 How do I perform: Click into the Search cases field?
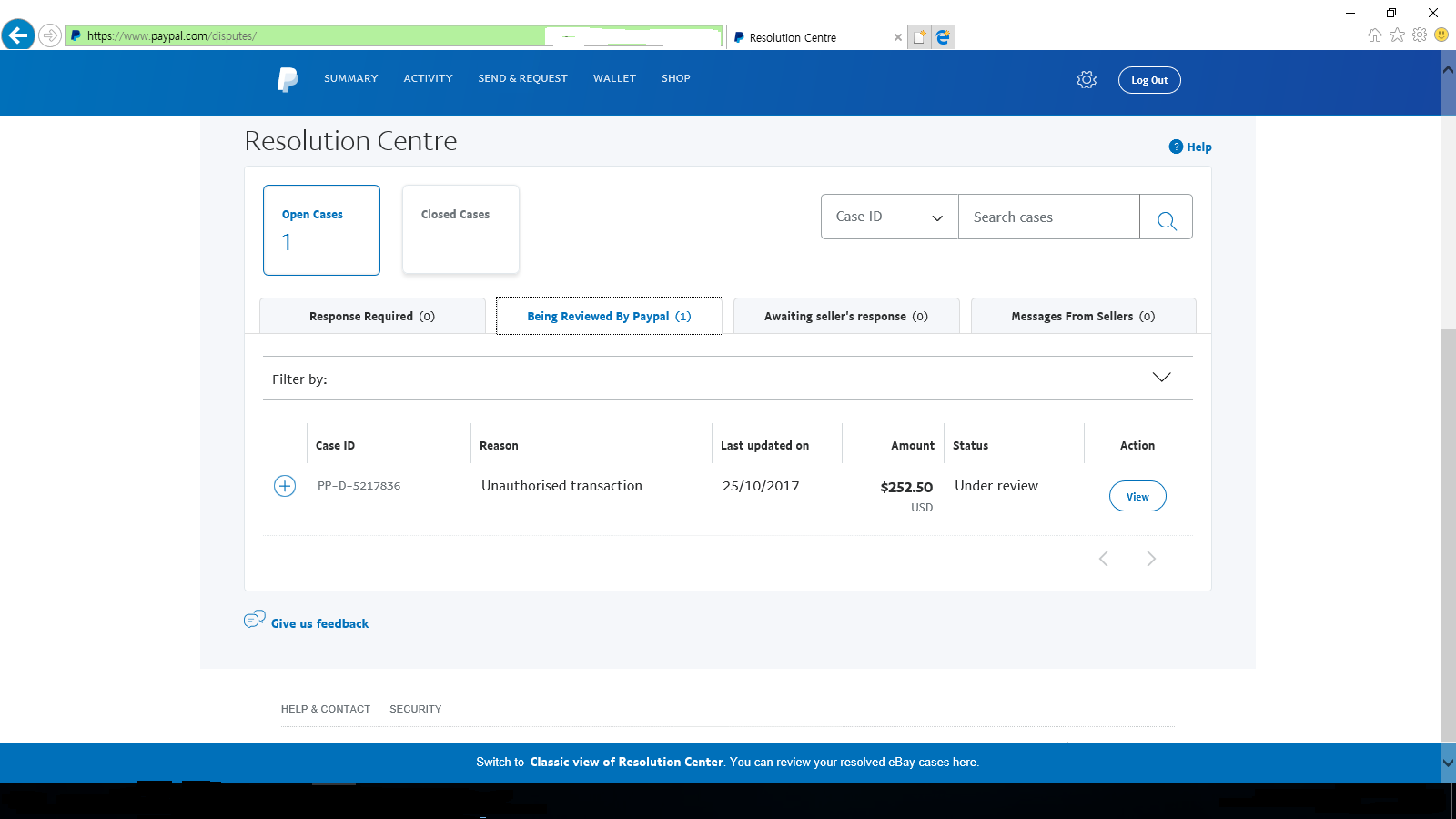1049,217
